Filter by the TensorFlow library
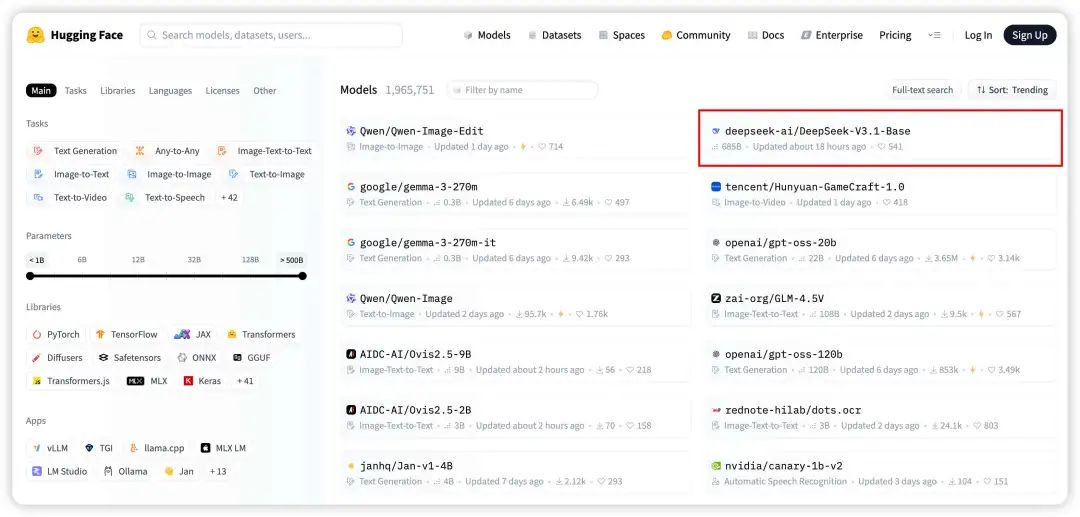The height and width of the screenshot is (517, 1080). pos(127,335)
